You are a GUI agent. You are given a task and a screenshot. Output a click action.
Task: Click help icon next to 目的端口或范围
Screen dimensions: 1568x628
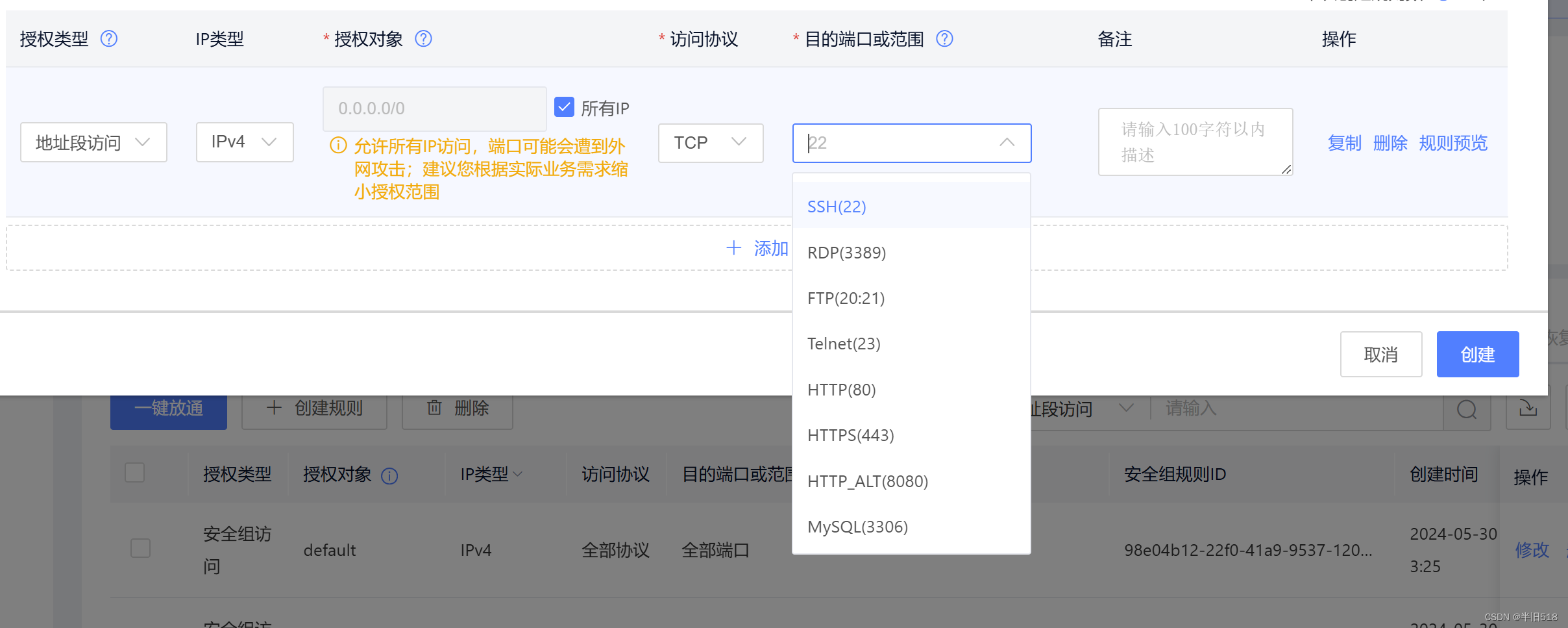944,39
